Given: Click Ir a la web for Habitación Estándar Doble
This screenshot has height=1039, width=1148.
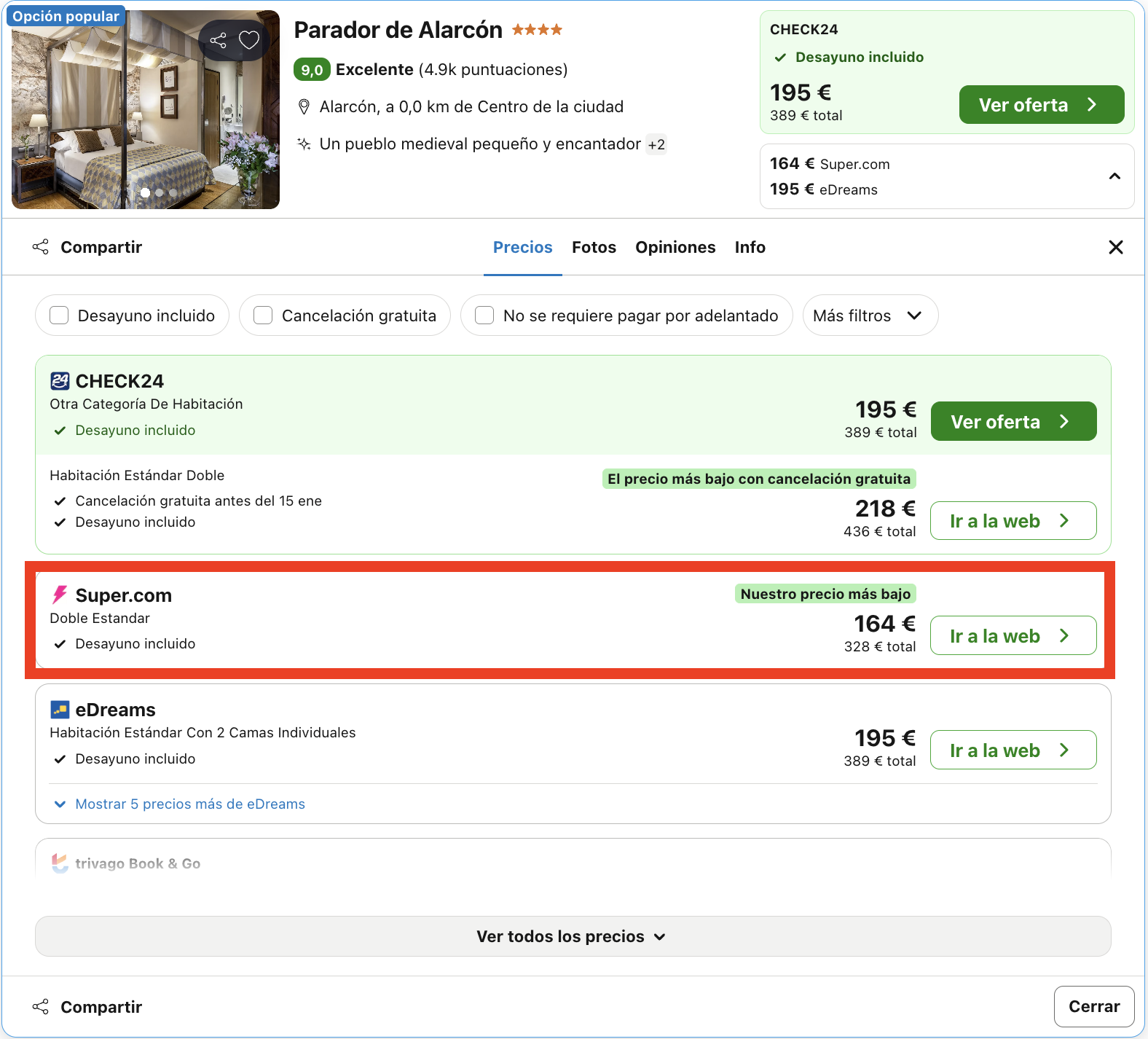Looking at the screenshot, I should [1013, 521].
